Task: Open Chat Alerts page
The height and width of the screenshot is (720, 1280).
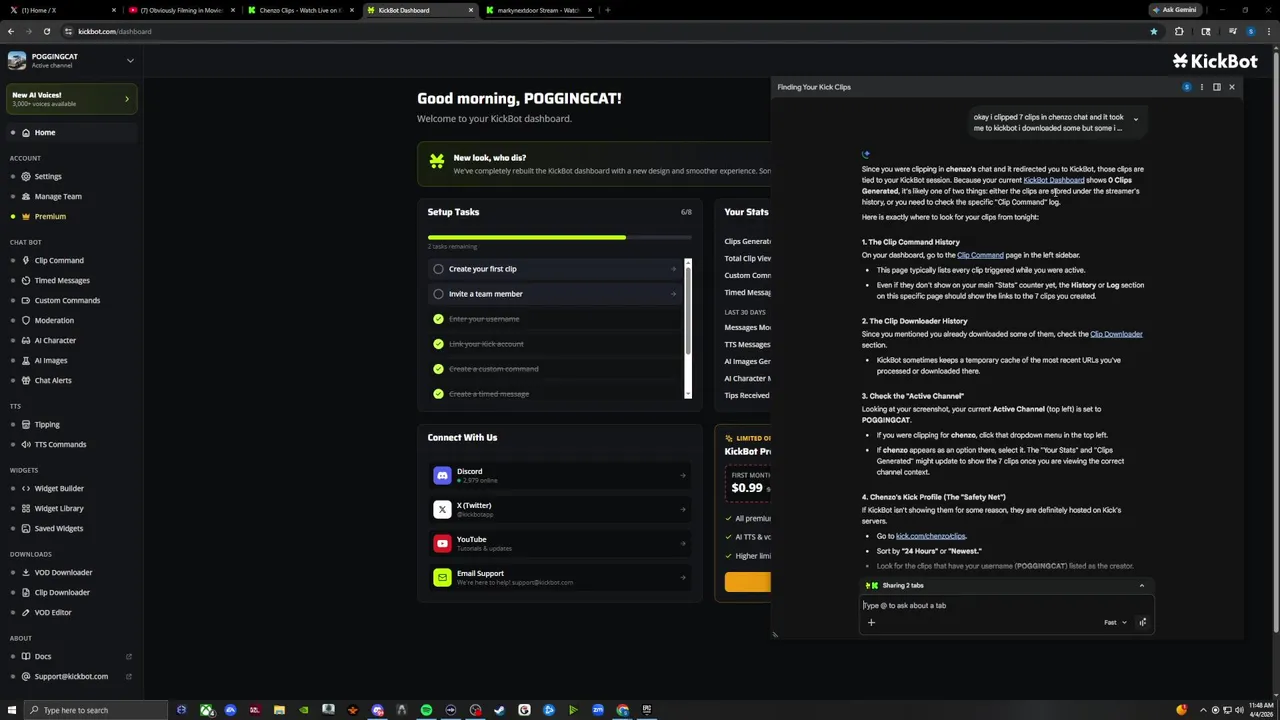Action: pos(70,380)
